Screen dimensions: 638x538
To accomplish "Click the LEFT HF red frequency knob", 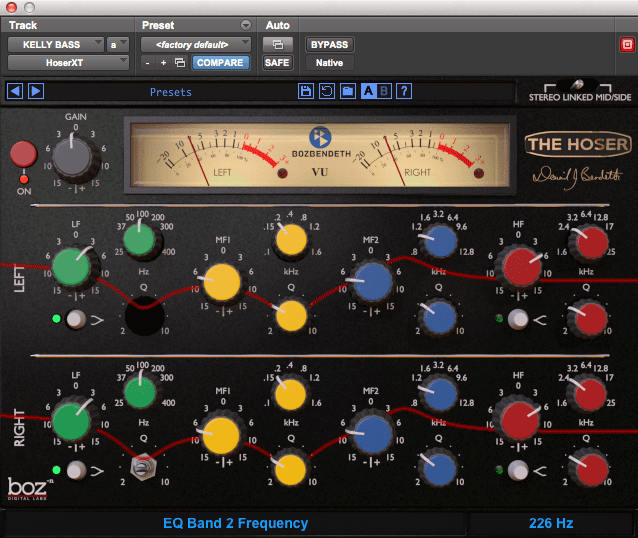I will pyautogui.click(x=590, y=243).
